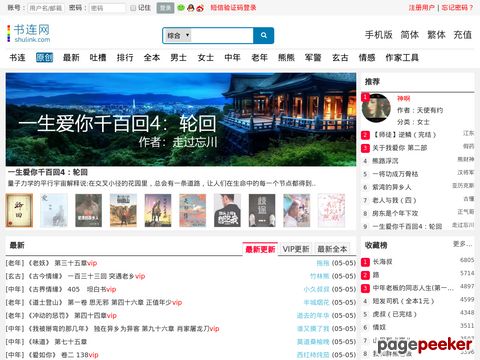Open 《道士登山》 第一卷 update row

click(105, 302)
